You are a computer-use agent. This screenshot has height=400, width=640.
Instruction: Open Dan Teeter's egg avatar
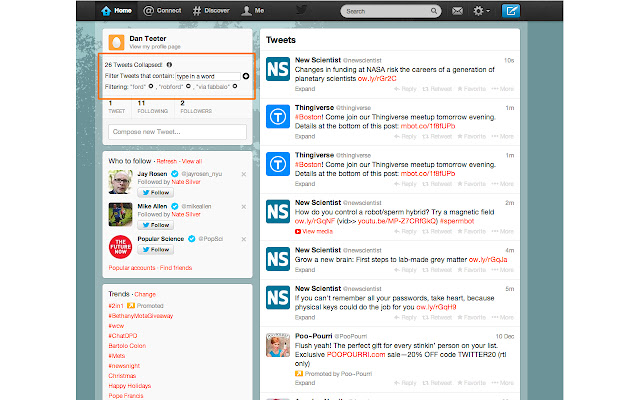pos(116,42)
